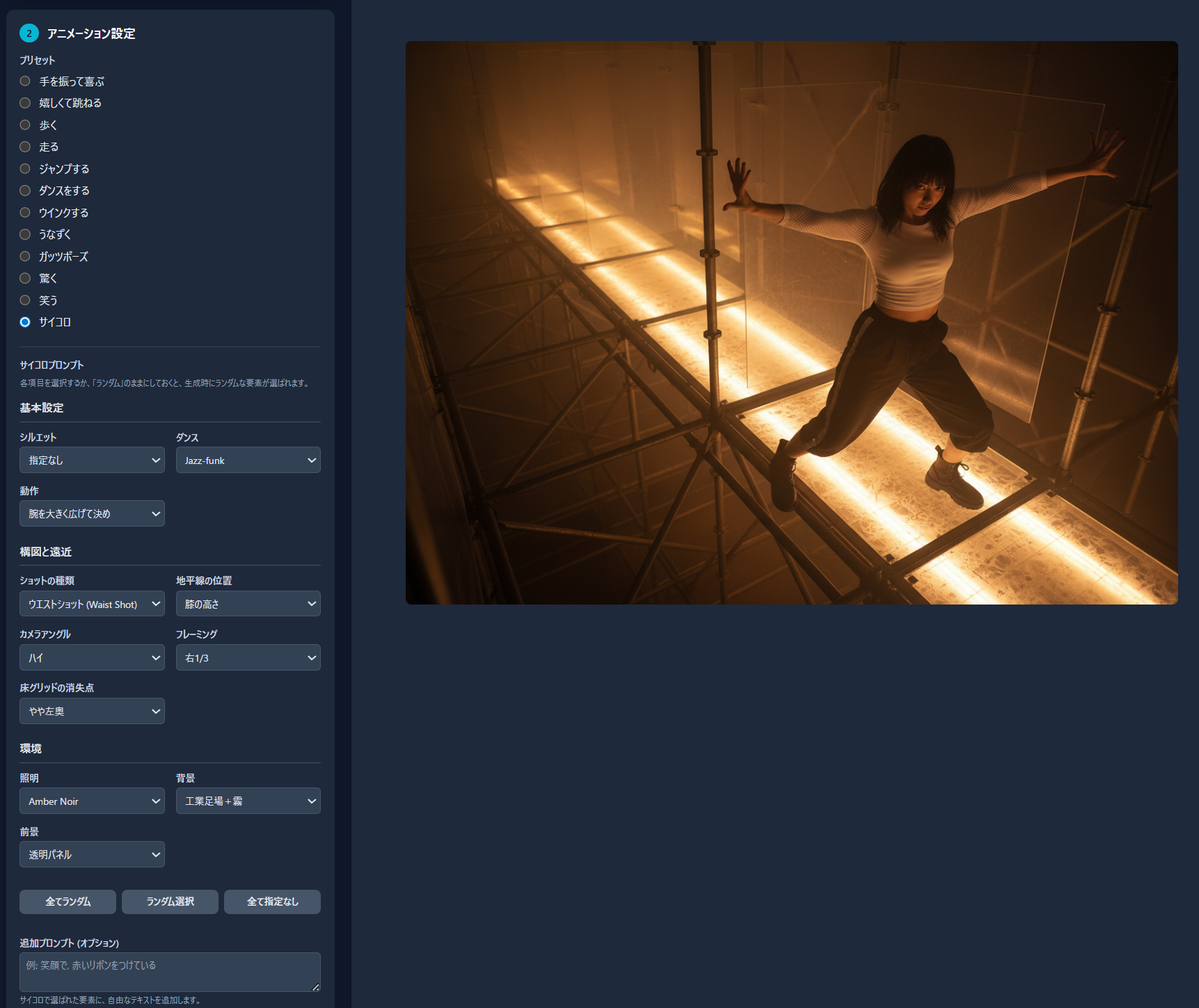Select the サイコロ preset radio button
Screen dimensions: 1199x1008
pyautogui.click(x=25, y=322)
